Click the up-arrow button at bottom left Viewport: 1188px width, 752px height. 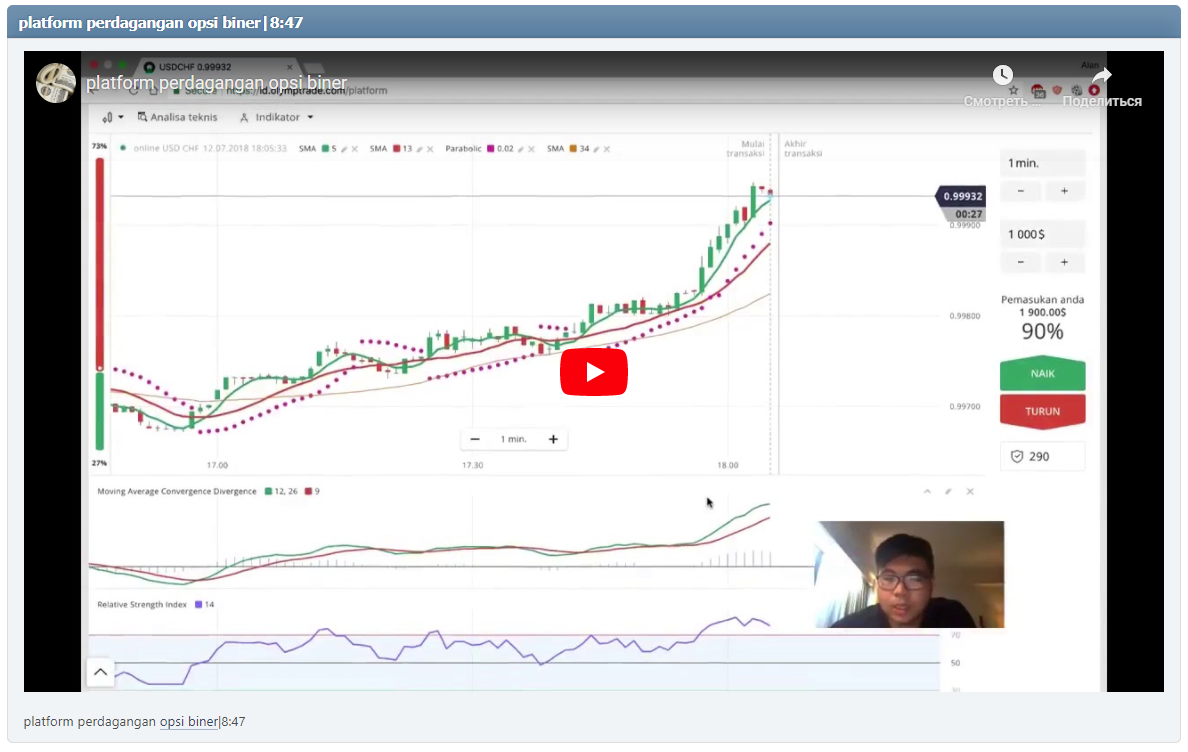tap(100, 672)
